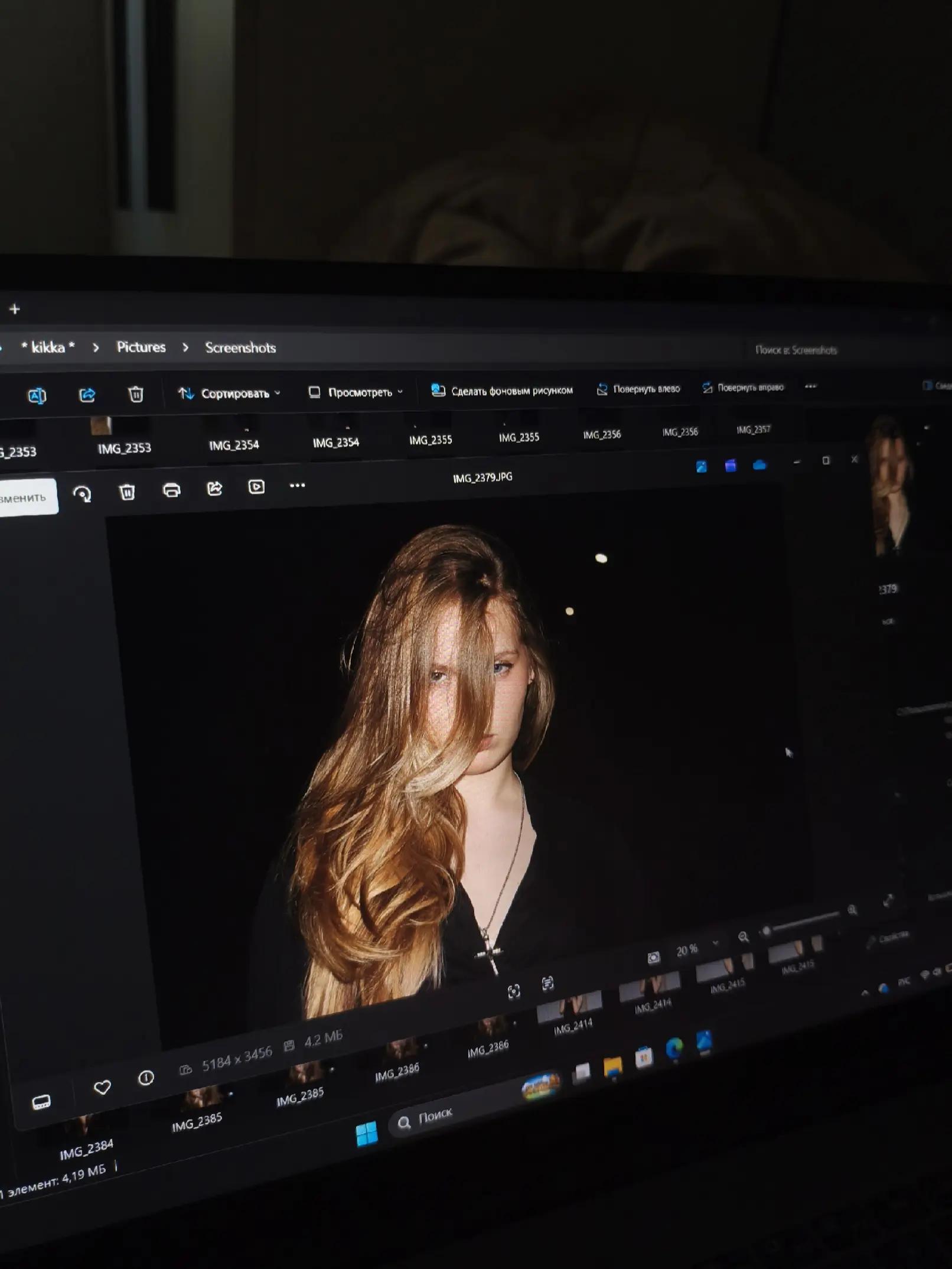
Task: Expand the Просмотреть dropdown
Action: tap(356, 392)
